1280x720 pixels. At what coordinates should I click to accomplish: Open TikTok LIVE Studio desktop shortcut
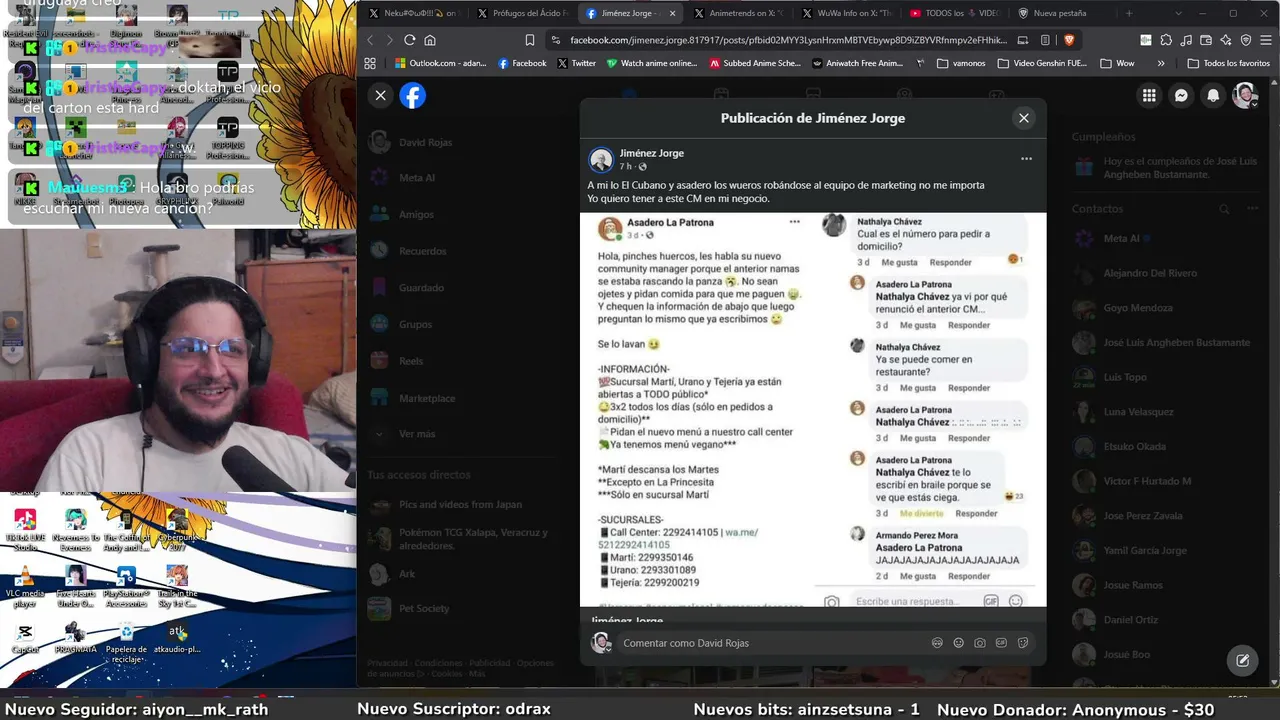(25, 530)
